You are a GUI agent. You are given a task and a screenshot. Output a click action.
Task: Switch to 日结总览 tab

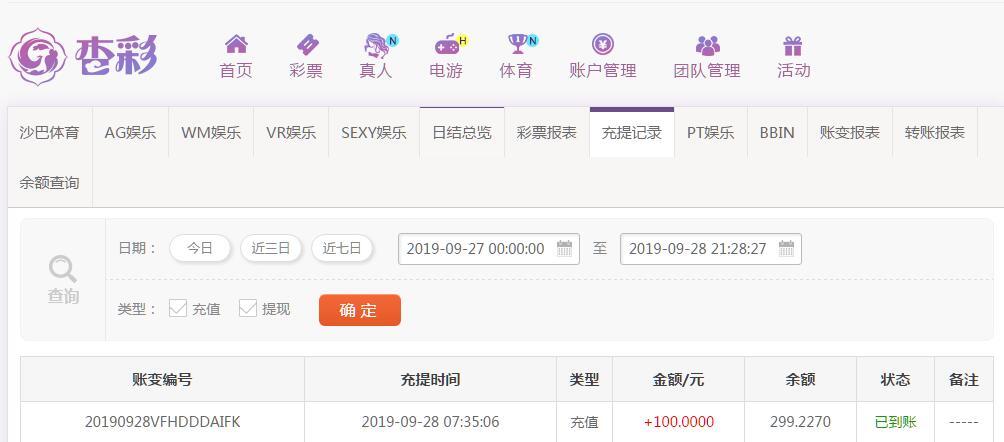click(x=462, y=133)
